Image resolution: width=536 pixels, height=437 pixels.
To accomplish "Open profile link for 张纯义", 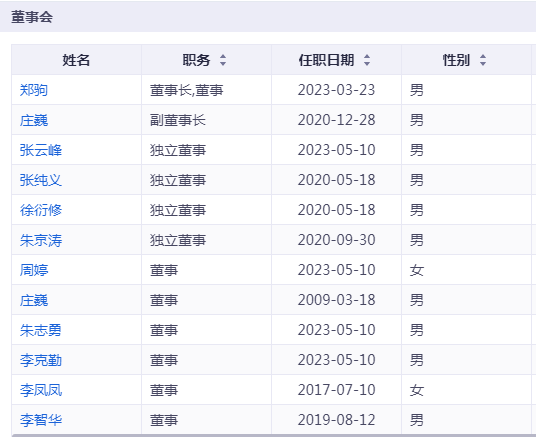I will pyautogui.click(x=41, y=180).
